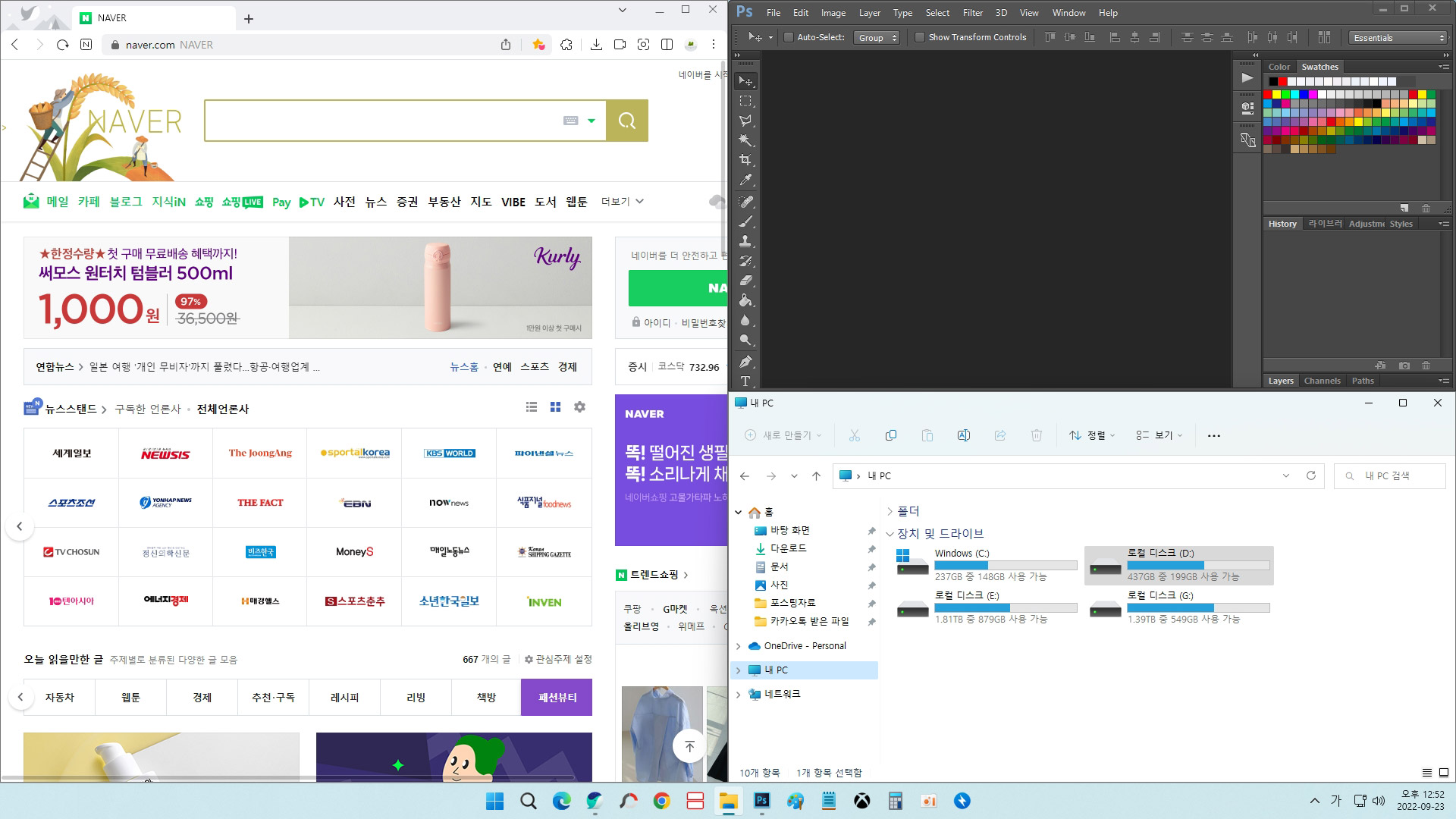Switch to the Channels tab
This screenshot has height=819, width=1456.
click(1322, 381)
